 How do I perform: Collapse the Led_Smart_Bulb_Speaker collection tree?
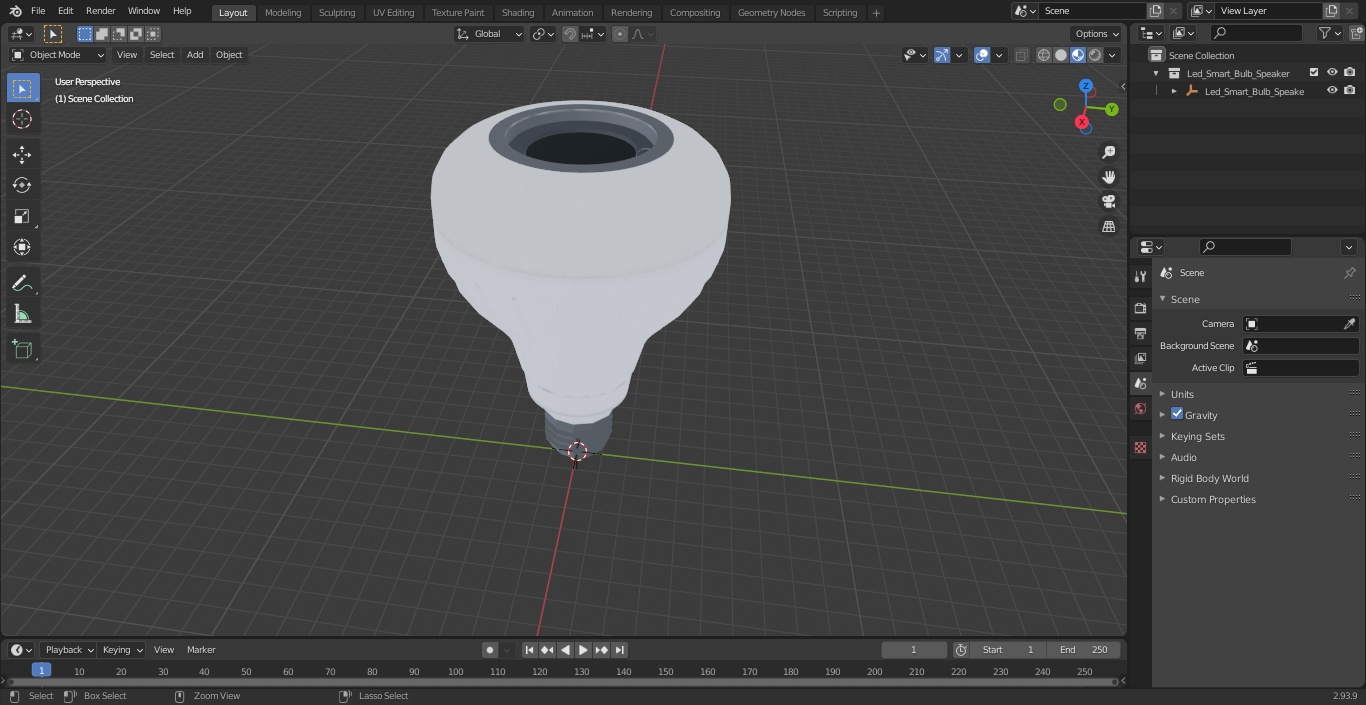(1156, 73)
